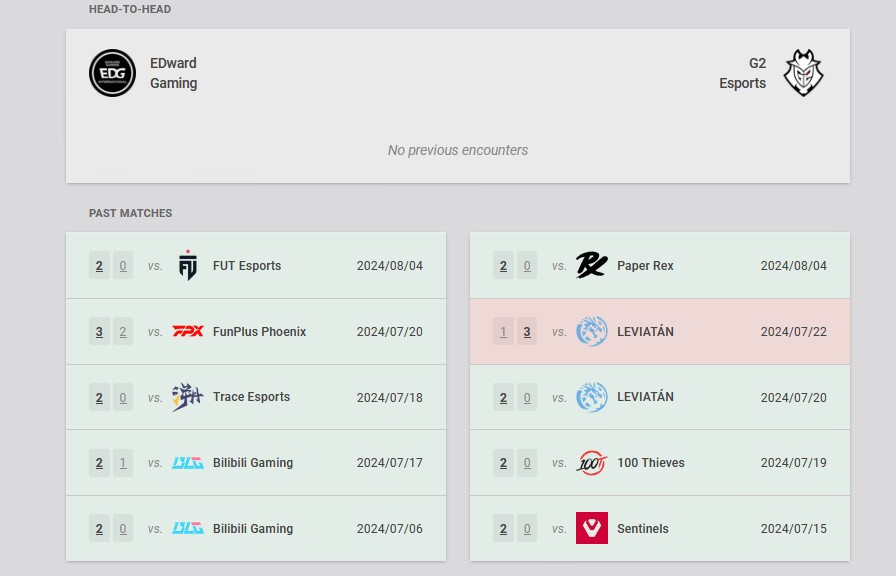Click the PAST MATCHES section heading
The height and width of the screenshot is (576, 896).
(130, 213)
